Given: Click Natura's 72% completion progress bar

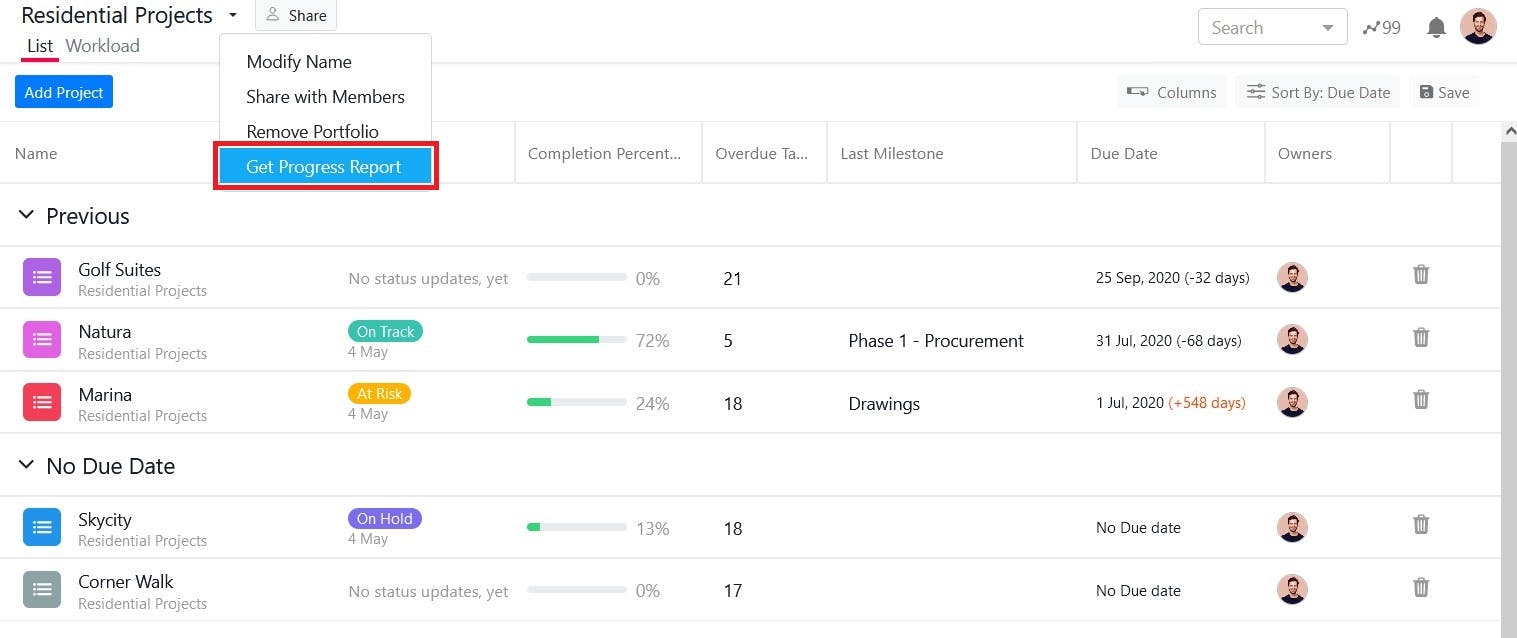Looking at the screenshot, I should (x=577, y=340).
